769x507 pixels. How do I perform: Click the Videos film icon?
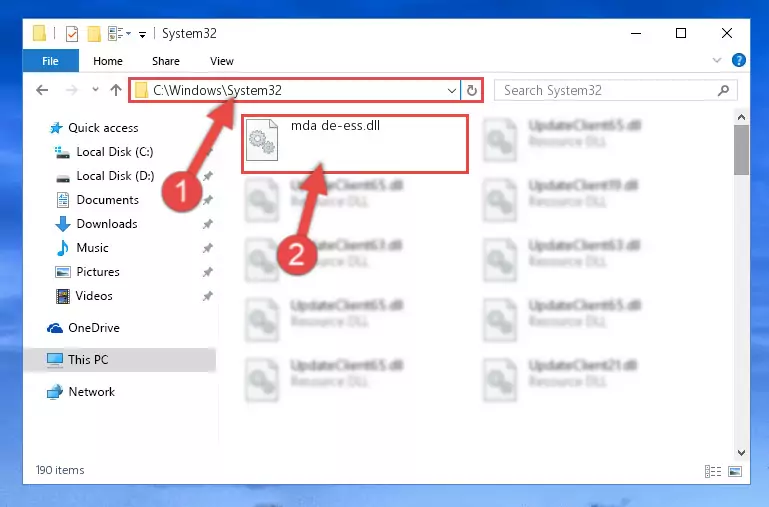(x=63, y=296)
